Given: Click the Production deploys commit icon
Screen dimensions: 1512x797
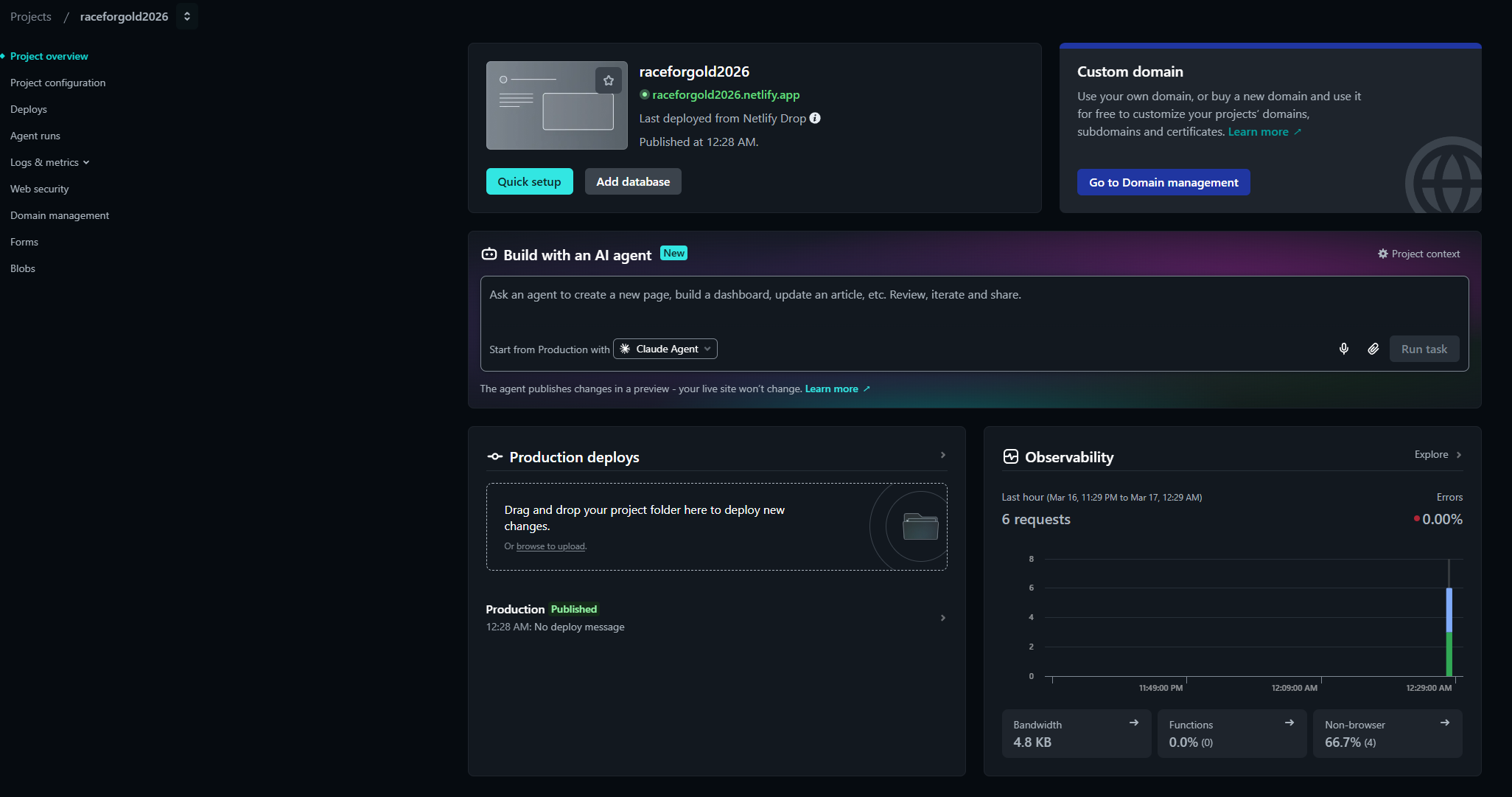Looking at the screenshot, I should pyautogui.click(x=494, y=457).
